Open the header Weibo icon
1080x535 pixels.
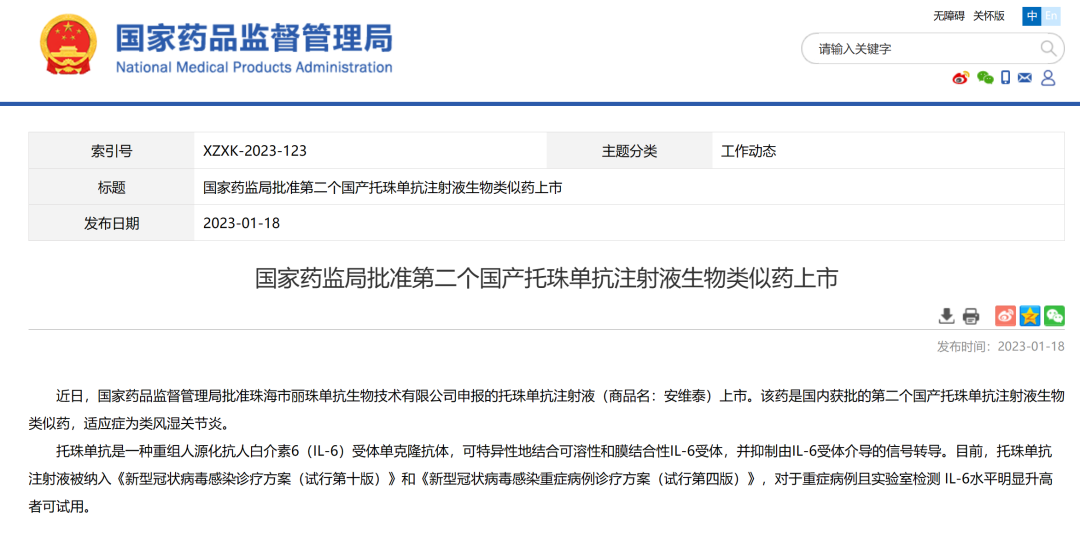pos(961,78)
